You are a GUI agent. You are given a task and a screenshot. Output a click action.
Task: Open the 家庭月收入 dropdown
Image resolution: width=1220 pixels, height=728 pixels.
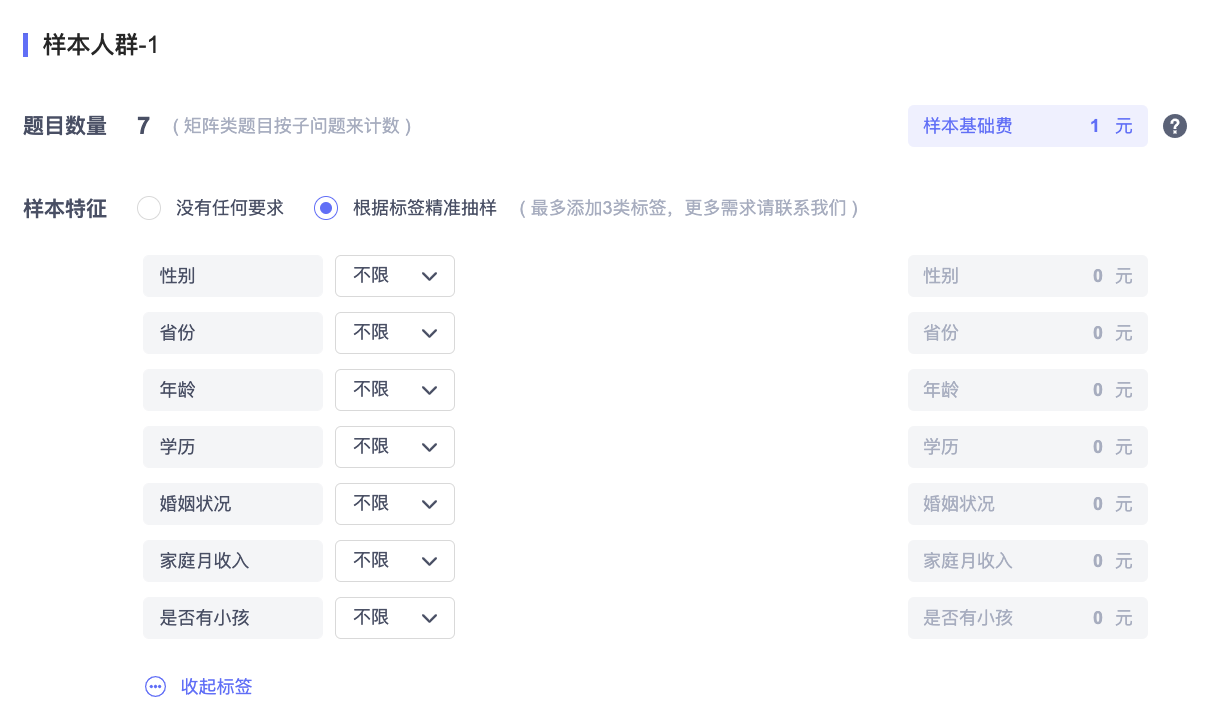(395, 561)
